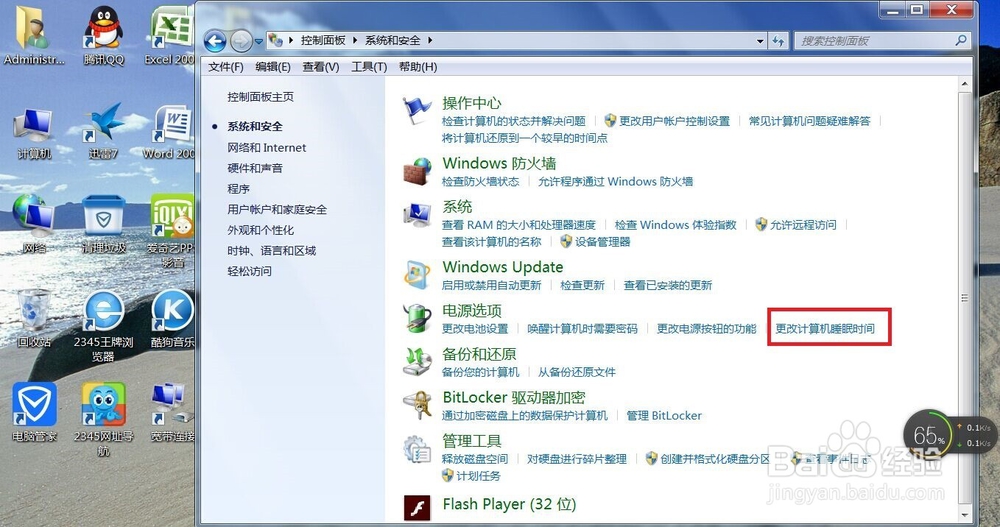Click 检查计算机的状态并解决问题

513,121
